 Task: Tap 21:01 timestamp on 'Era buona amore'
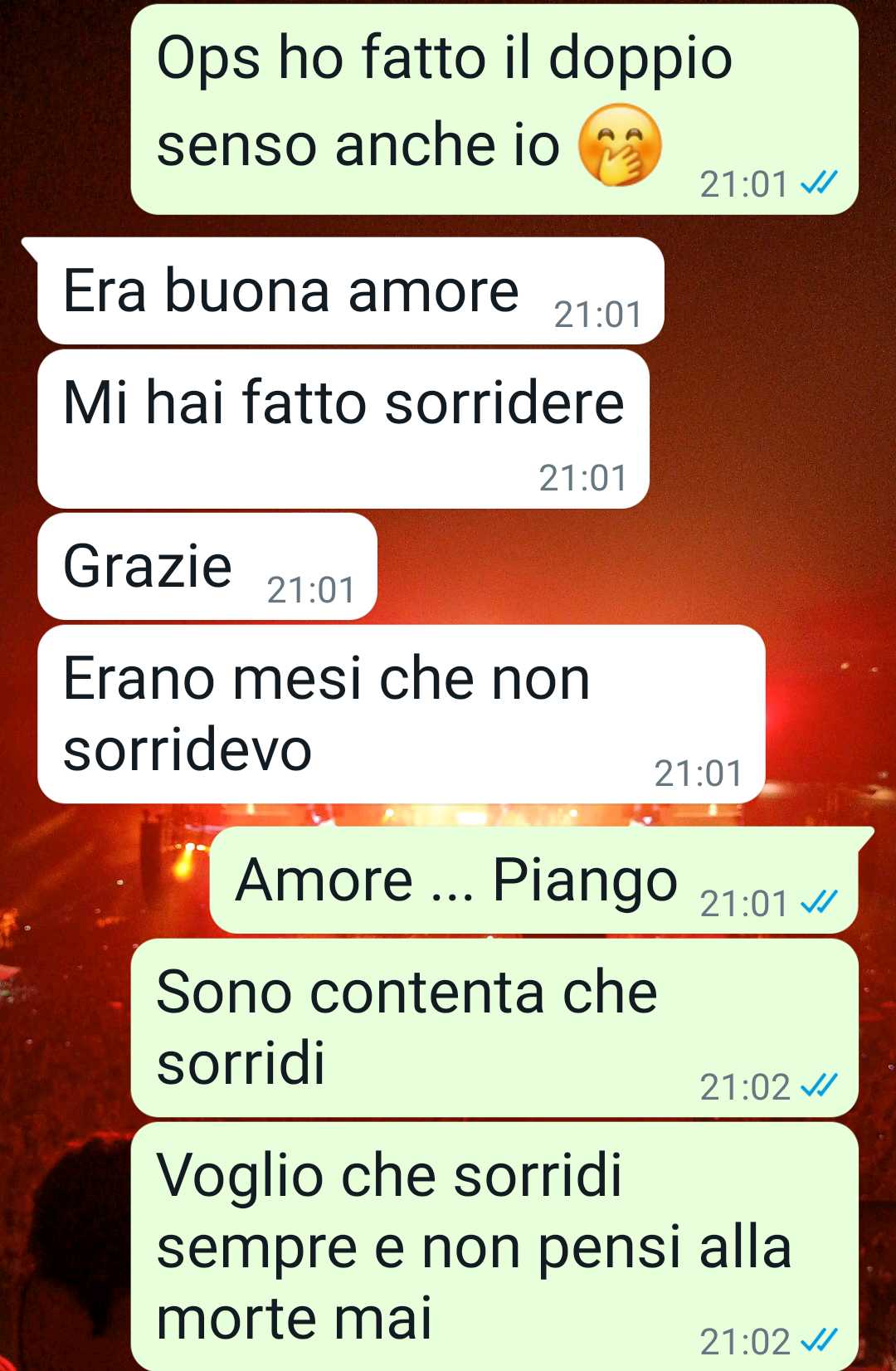pyautogui.click(x=598, y=315)
